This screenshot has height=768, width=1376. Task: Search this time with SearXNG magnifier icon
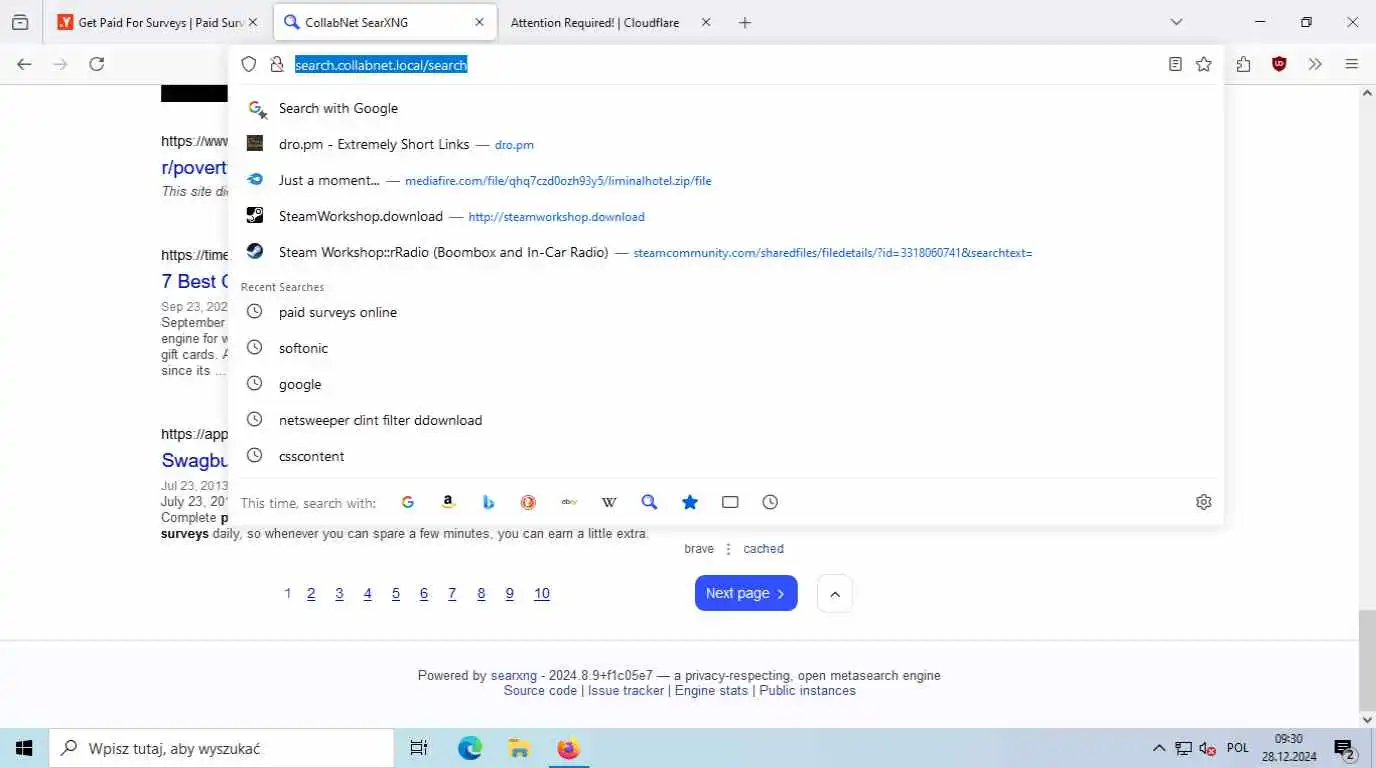[649, 502]
